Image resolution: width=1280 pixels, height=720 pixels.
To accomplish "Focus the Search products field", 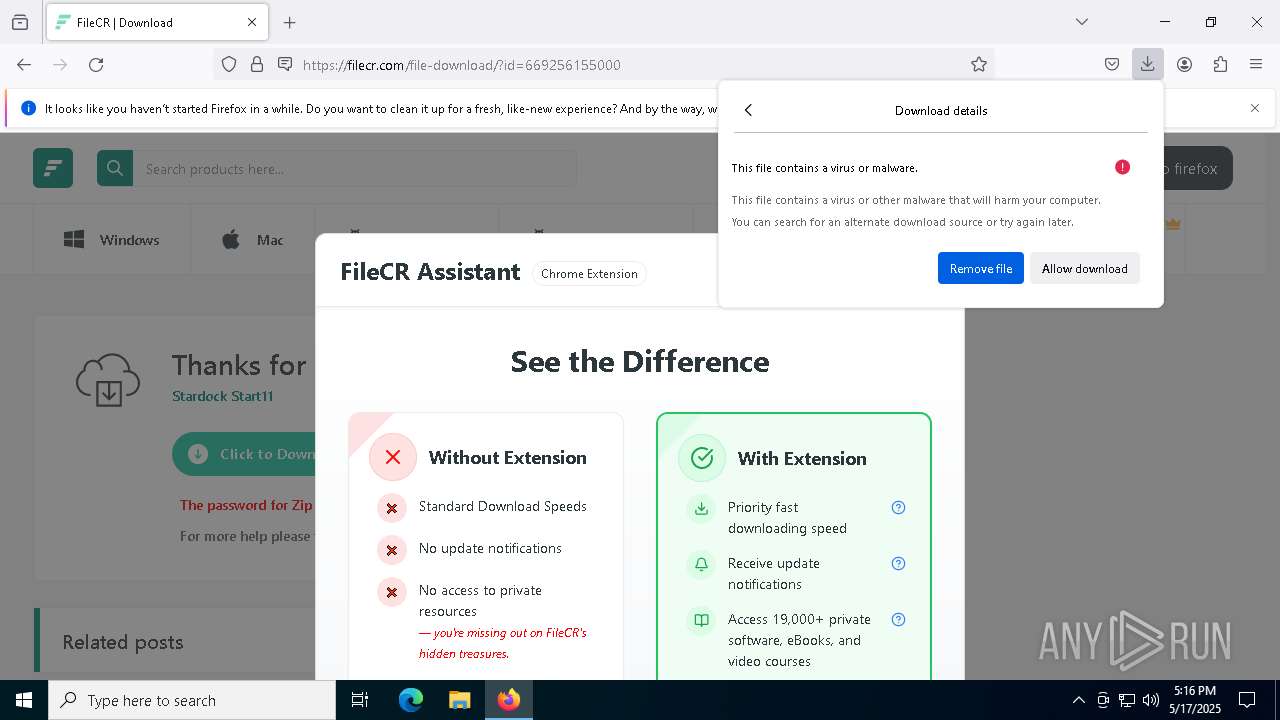I will 355,168.
